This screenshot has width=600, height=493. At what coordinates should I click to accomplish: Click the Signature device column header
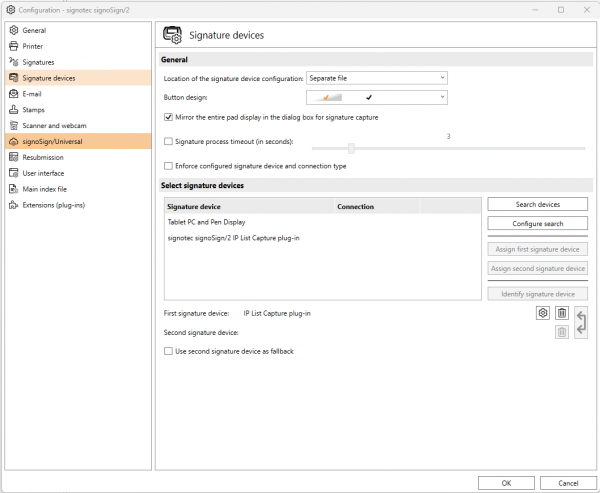[249, 206]
